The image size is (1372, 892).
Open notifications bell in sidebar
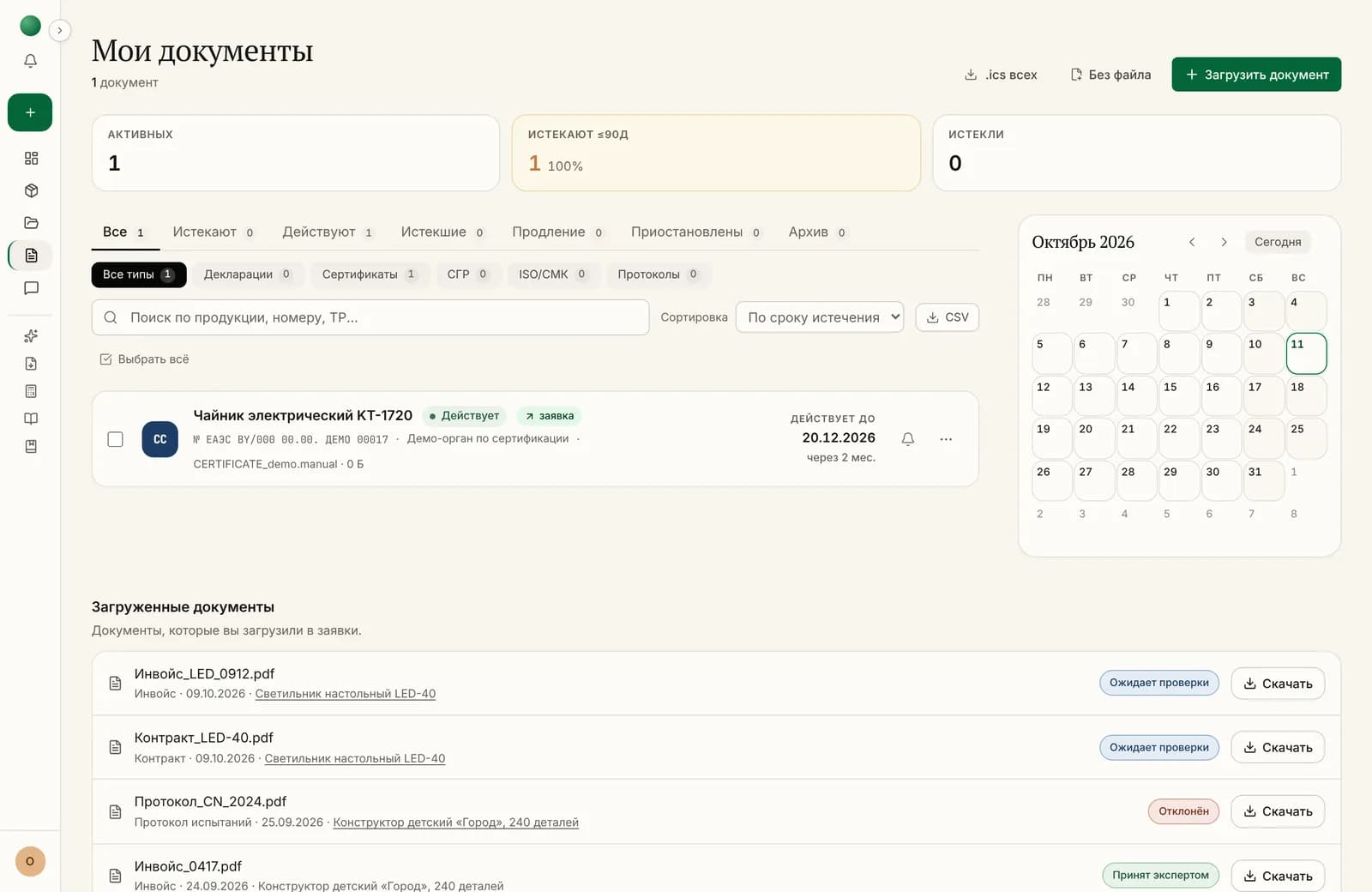coord(30,61)
